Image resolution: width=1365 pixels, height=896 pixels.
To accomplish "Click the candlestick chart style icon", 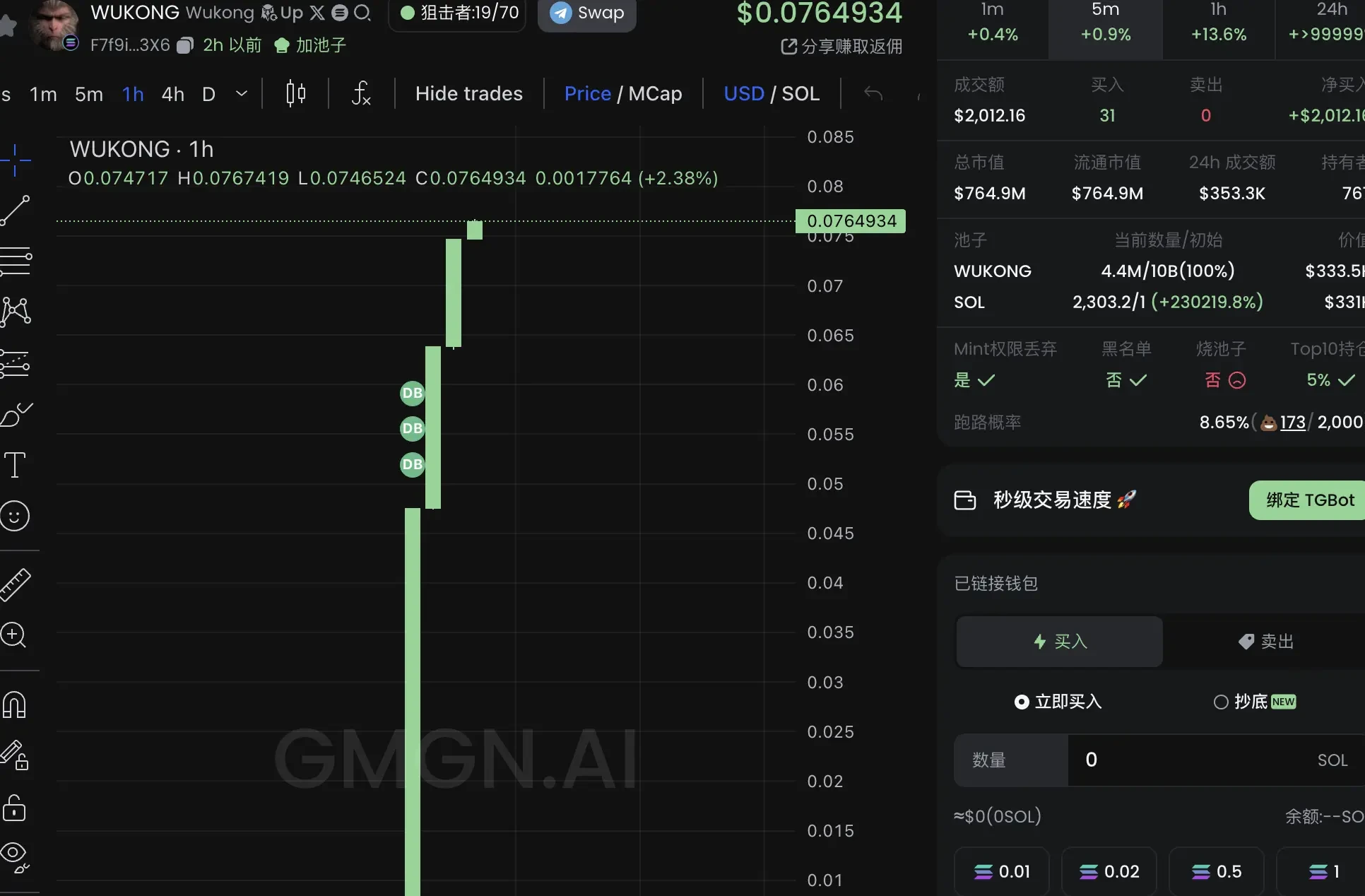I will (x=294, y=93).
